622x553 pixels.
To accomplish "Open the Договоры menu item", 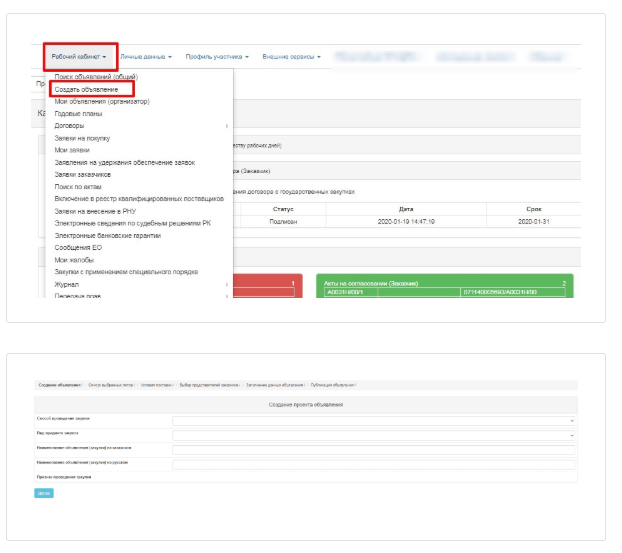I will [x=70, y=127].
